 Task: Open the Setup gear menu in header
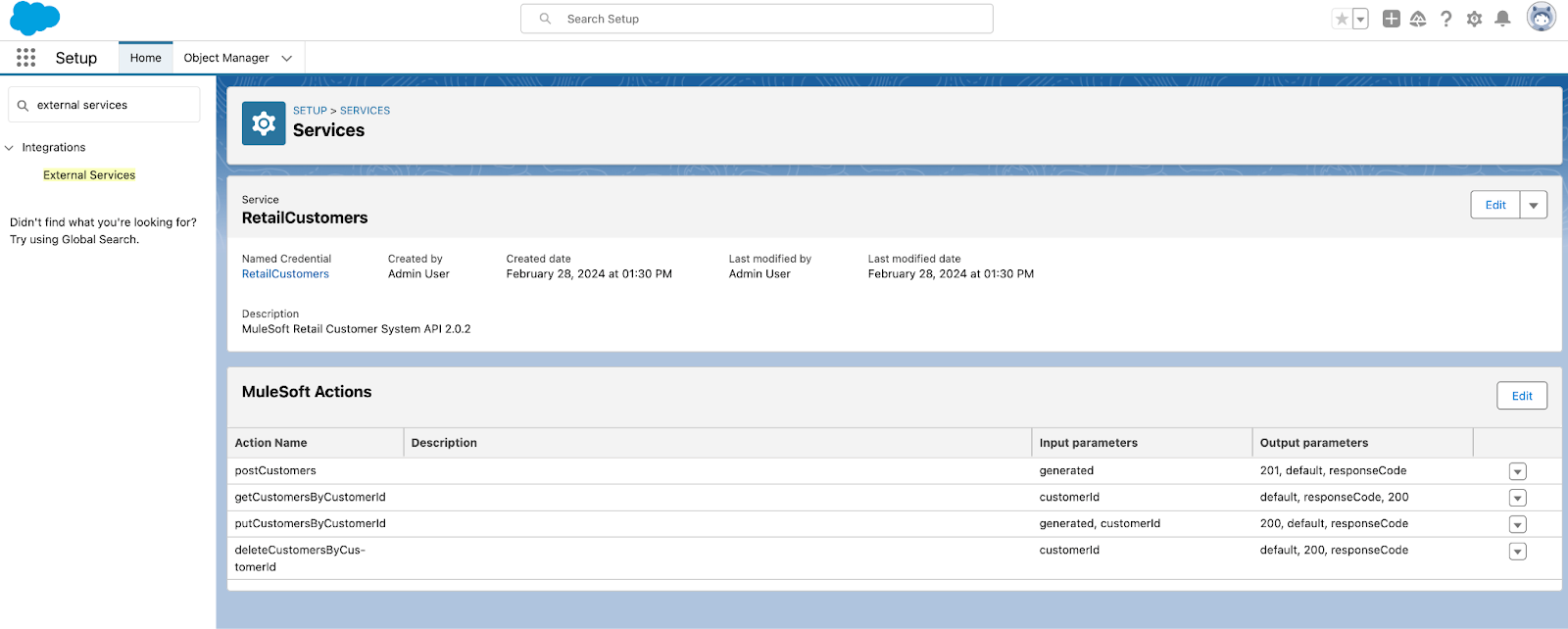coord(1474,19)
